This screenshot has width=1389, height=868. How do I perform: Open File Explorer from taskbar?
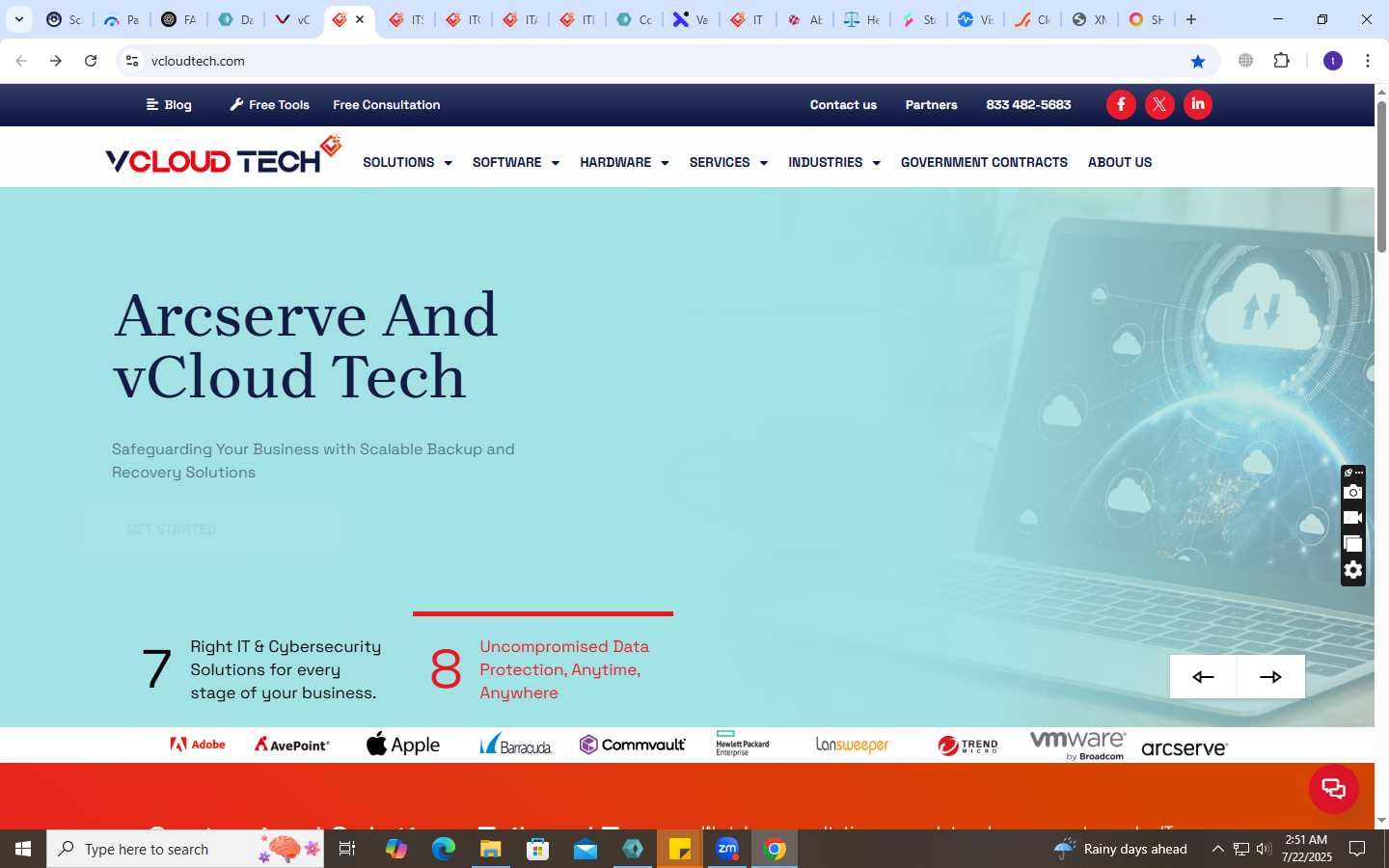coord(491,849)
